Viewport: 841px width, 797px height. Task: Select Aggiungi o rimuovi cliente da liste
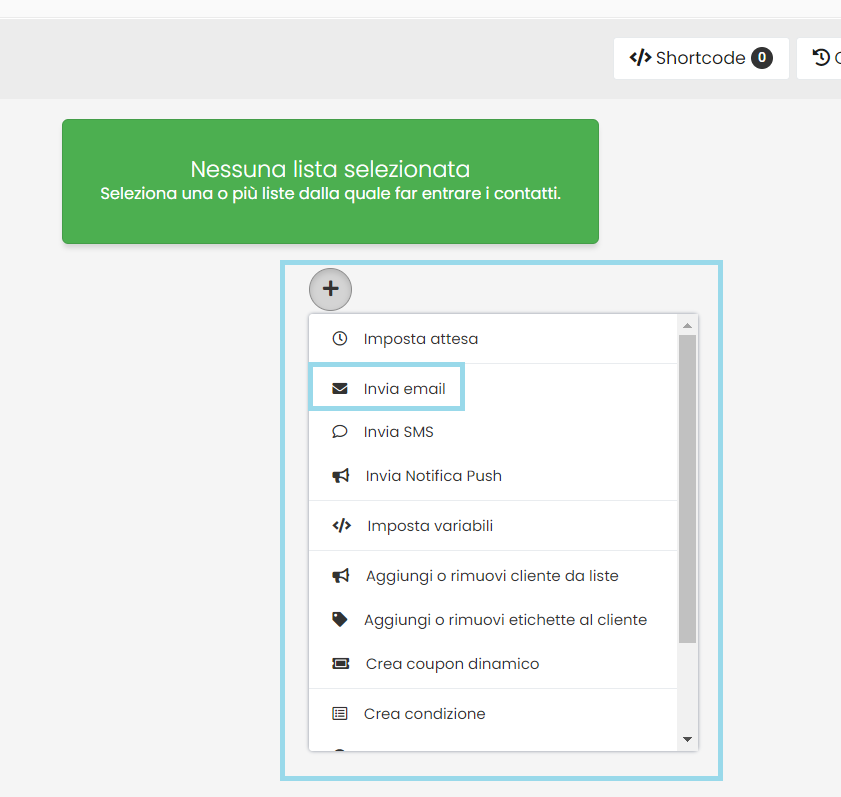[x=491, y=576]
